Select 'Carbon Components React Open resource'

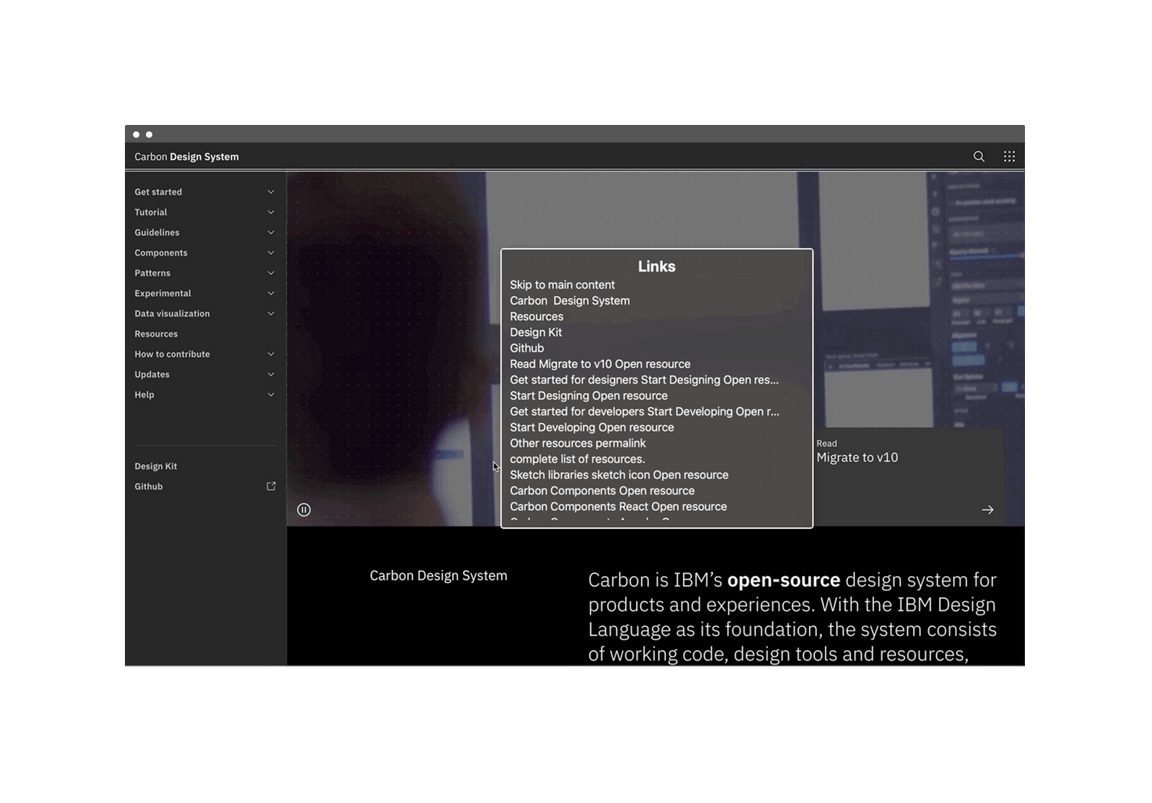click(x=618, y=507)
